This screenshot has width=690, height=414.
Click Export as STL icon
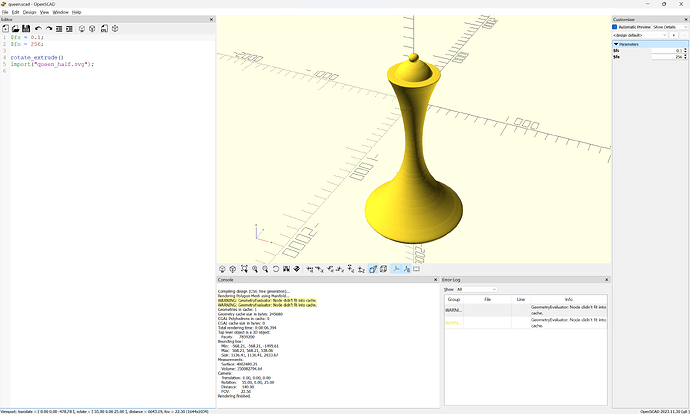click(x=104, y=28)
